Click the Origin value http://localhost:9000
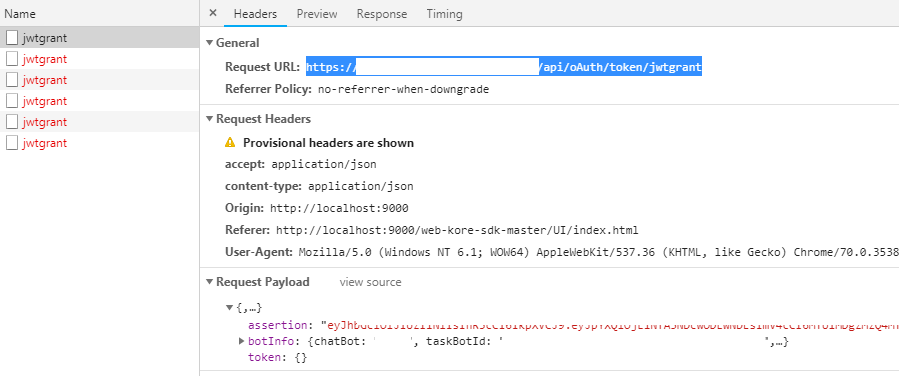 coord(339,208)
